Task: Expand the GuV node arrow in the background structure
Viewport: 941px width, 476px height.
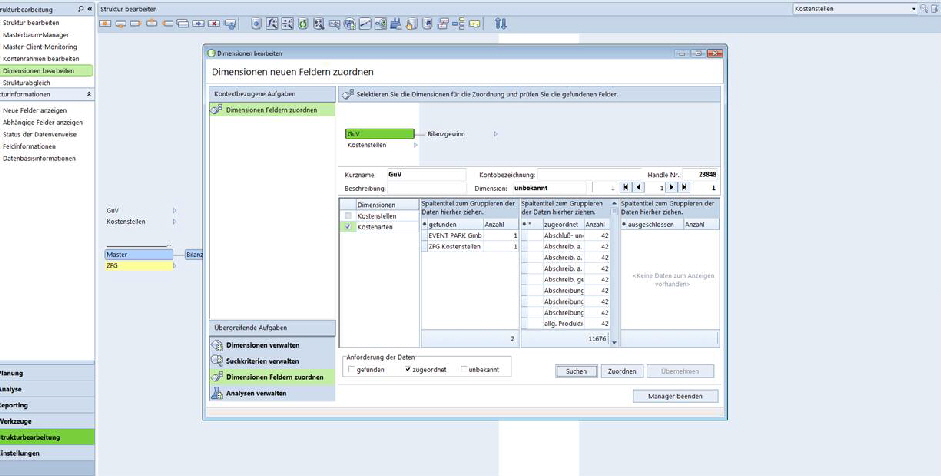Action: coord(175,211)
